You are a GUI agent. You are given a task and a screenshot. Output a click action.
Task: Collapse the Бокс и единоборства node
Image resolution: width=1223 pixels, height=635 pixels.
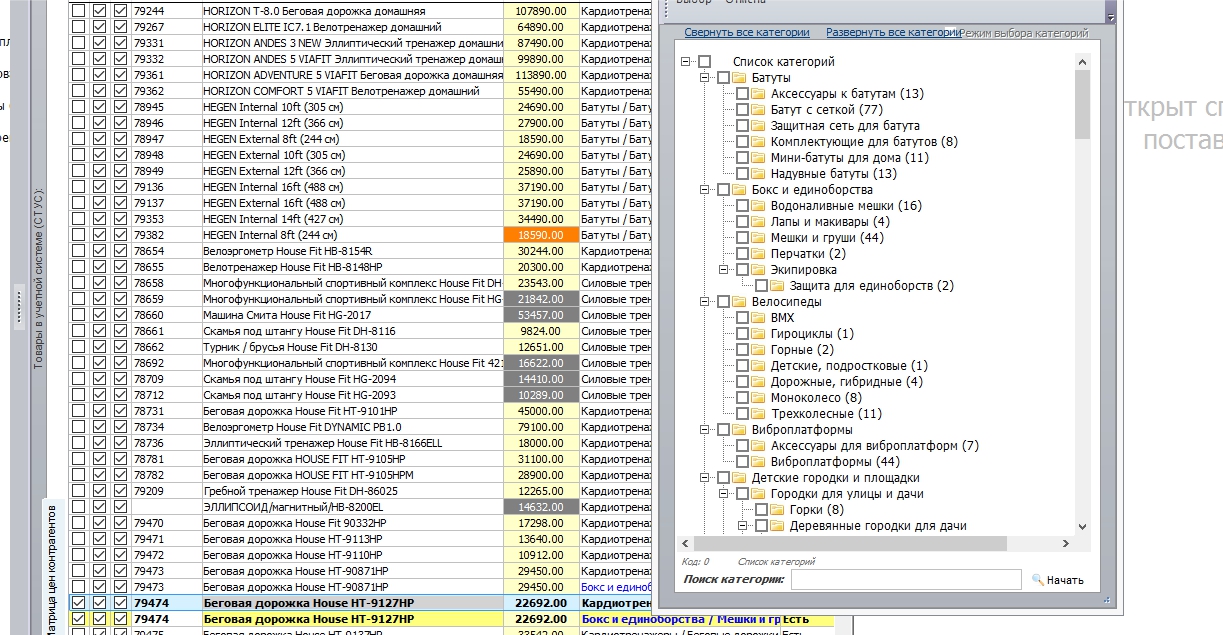[x=705, y=190]
